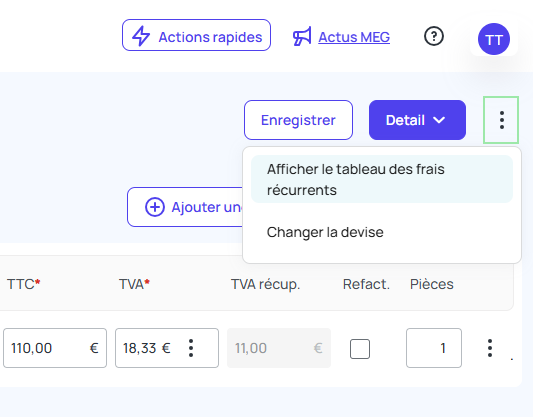
Task: Open the Actus MEG link
Action: 354,37
